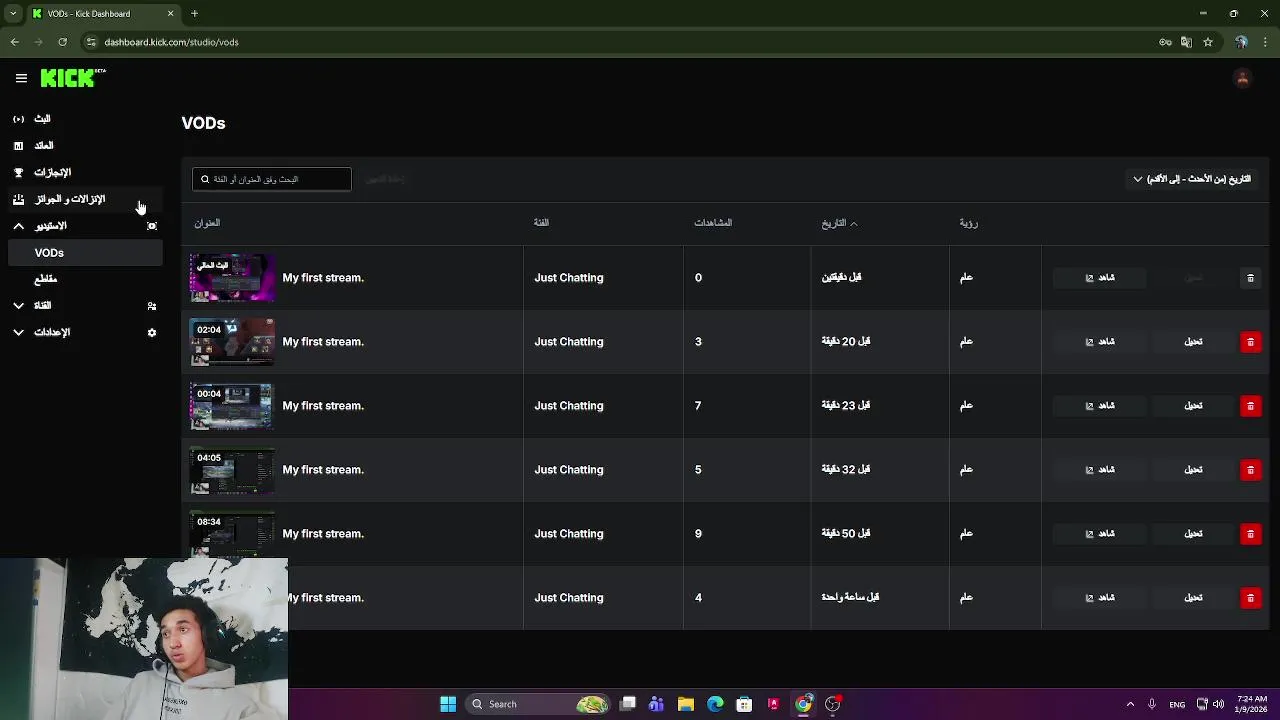The height and width of the screenshot is (720, 1280).
Task: Watch the VOD dated قبل ساعة واحدة
Action: (x=1099, y=598)
